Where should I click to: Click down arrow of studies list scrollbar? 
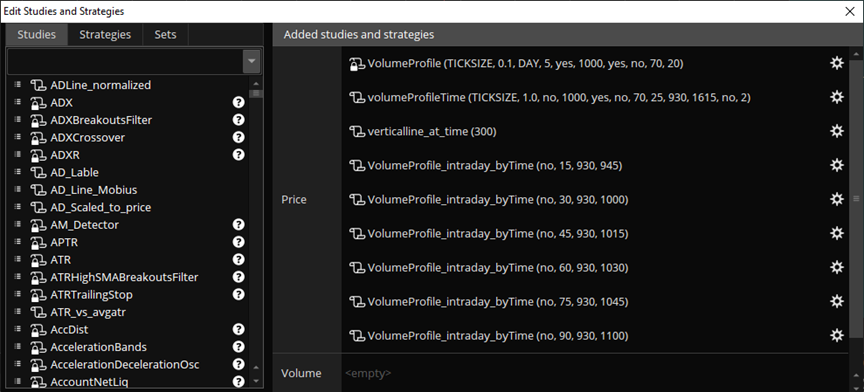click(255, 380)
